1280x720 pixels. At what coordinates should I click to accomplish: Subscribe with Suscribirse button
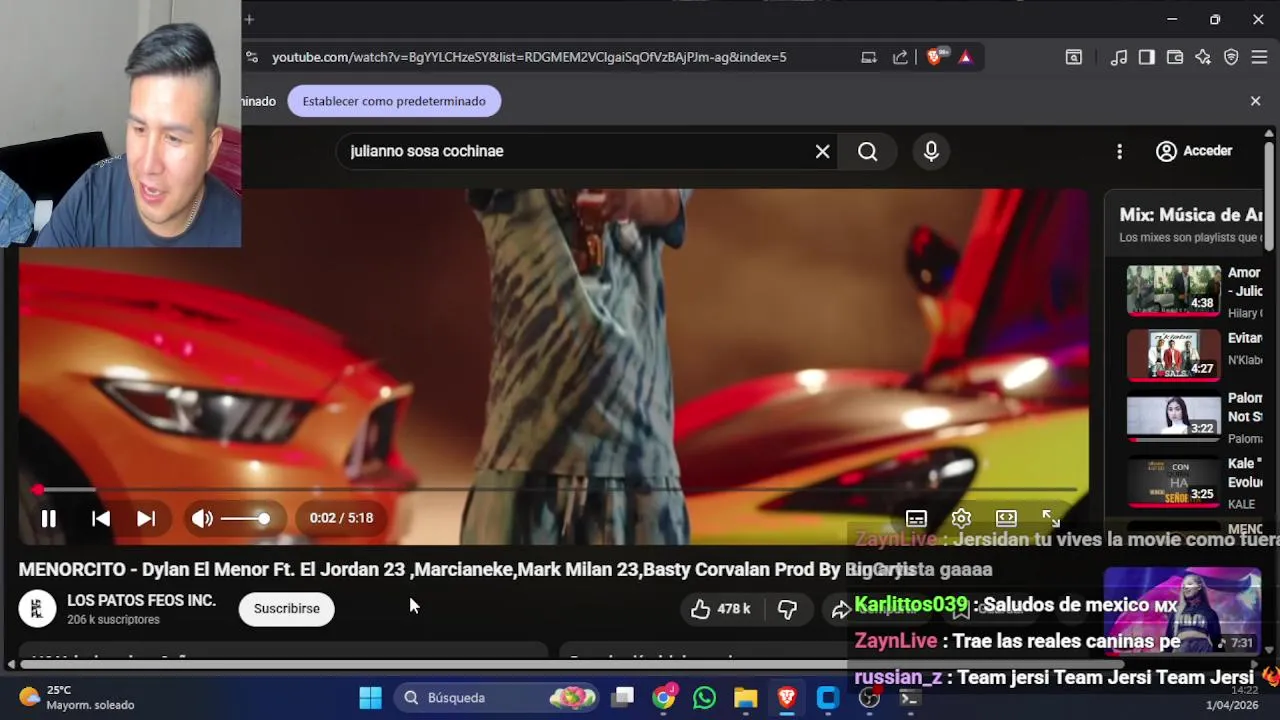pos(287,608)
